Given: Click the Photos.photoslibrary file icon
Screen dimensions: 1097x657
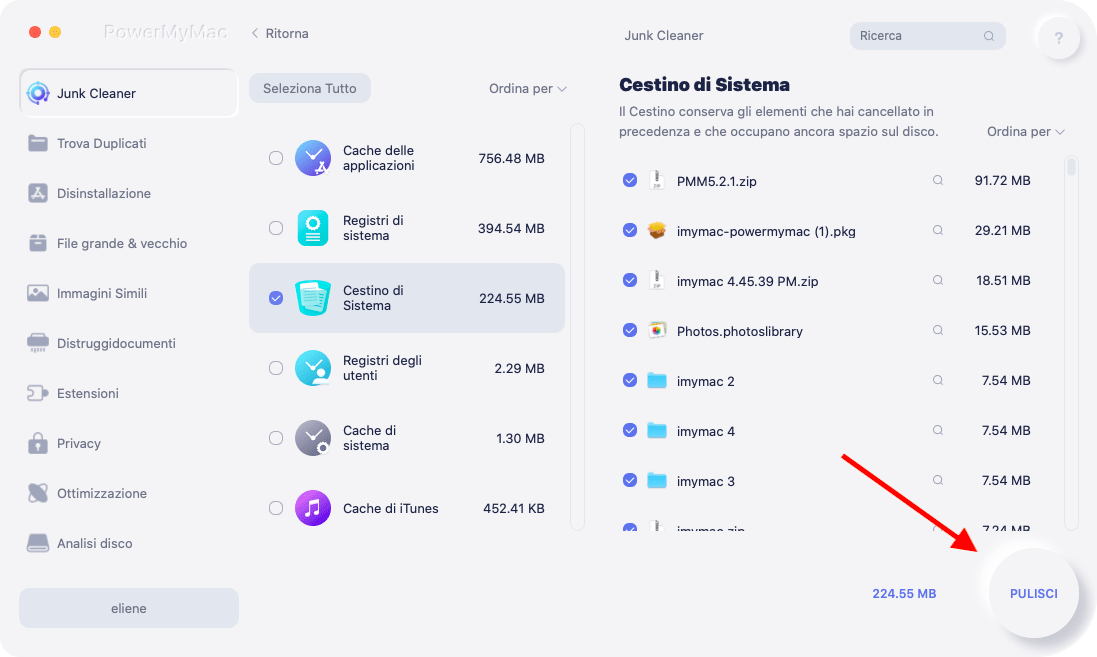Looking at the screenshot, I should click(656, 330).
